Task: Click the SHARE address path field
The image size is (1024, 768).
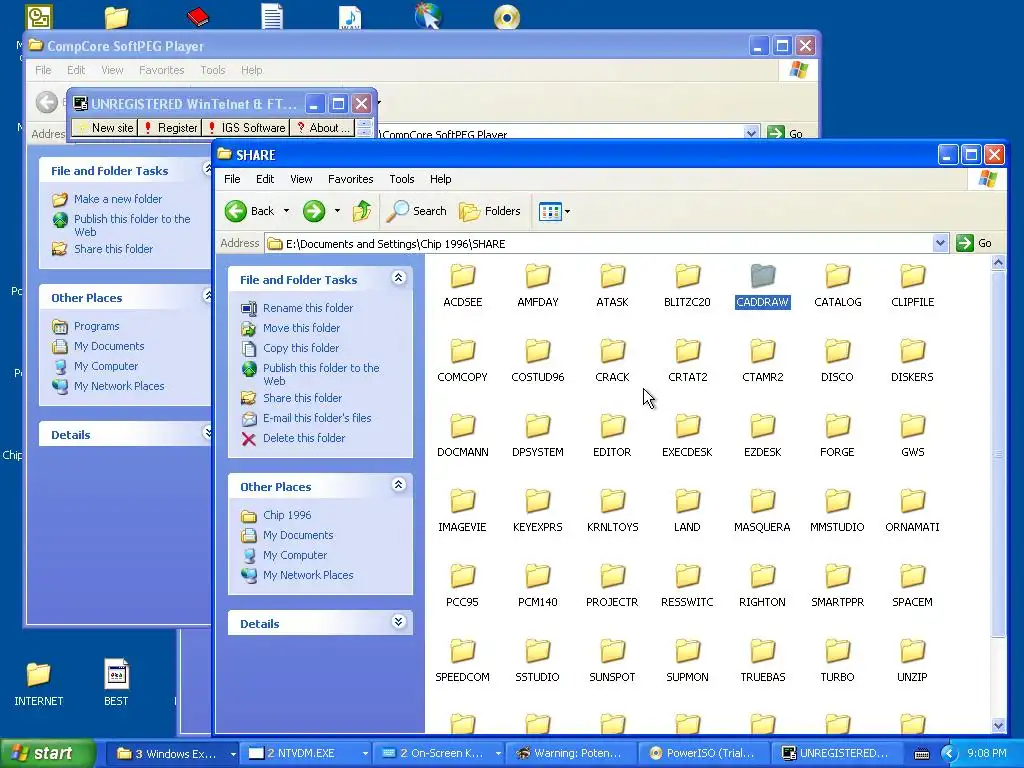Action: coord(599,244)
